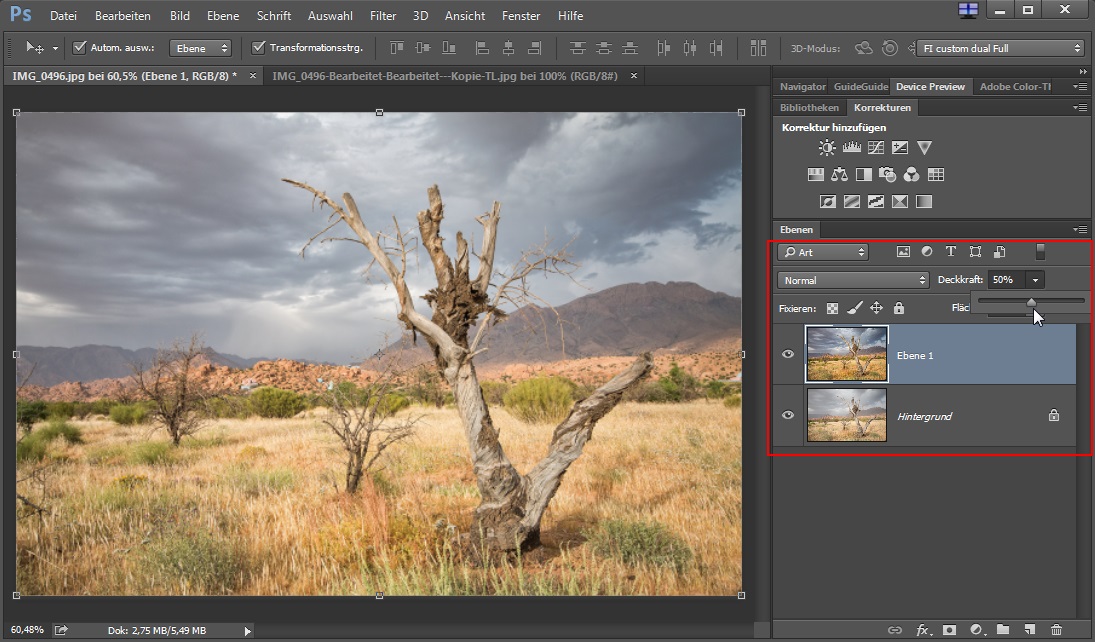Screen dimensions: 1095x642
Task: Select the Ebene 1 layer thumbnail
Action: [x=846, y=354]
